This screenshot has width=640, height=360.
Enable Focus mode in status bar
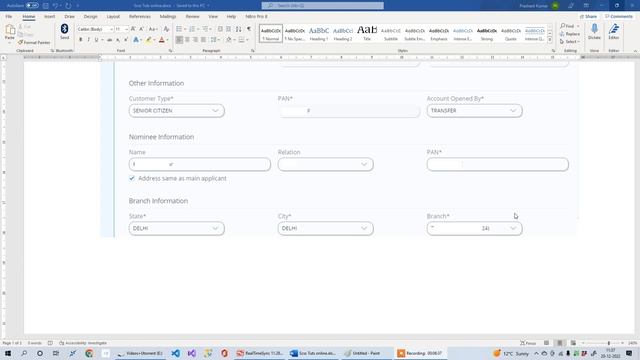click(528, 343)
